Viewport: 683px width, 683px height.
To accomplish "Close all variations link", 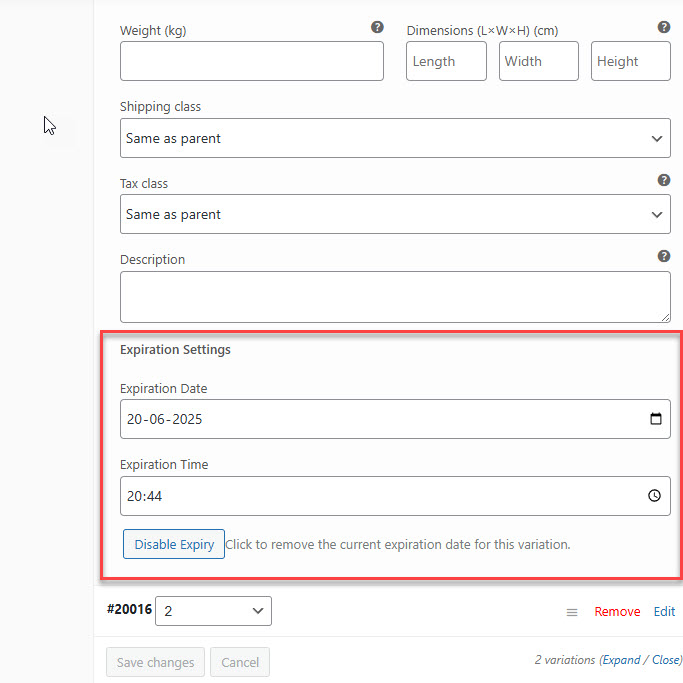I will point(666,660).
